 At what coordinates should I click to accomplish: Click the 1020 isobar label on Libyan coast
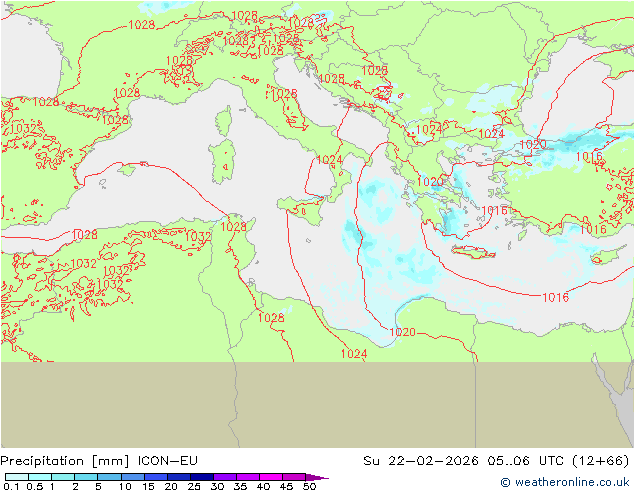[x=403, y=332]
